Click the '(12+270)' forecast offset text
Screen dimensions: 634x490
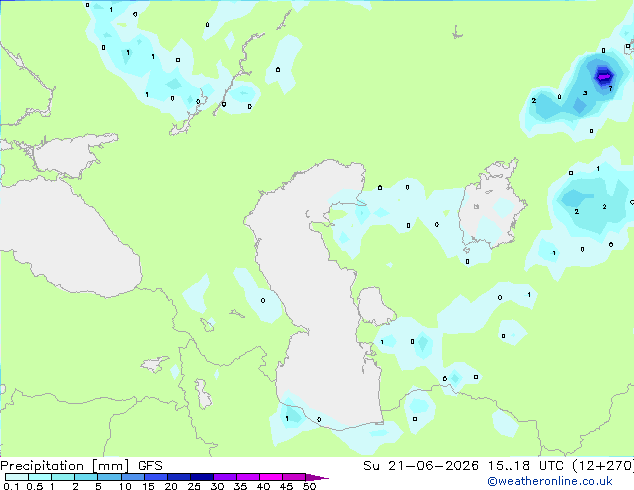[603, 466]
